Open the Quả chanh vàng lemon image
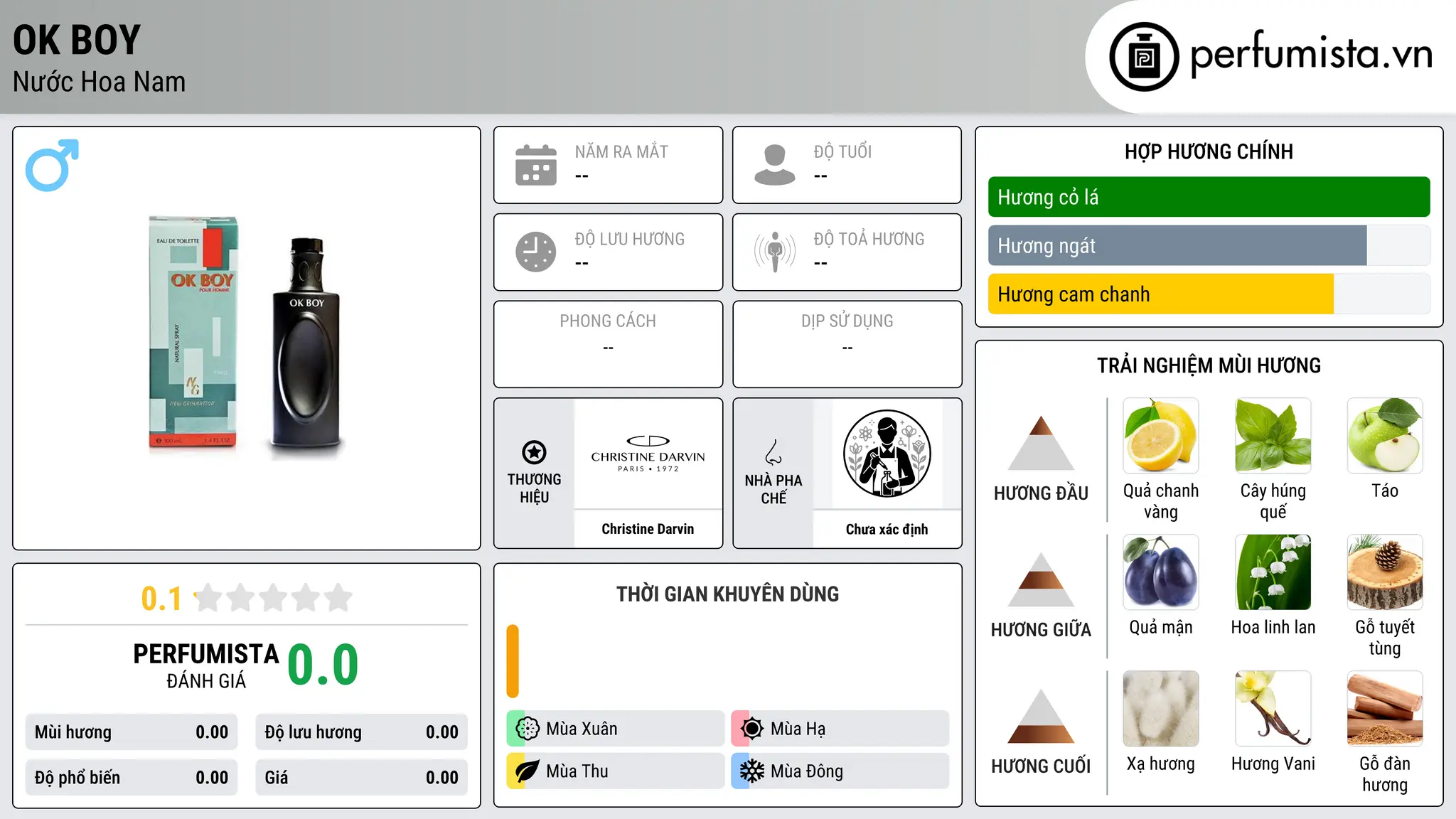The width and height of the screenshot is (1456, 819). tap(1161, 436)
